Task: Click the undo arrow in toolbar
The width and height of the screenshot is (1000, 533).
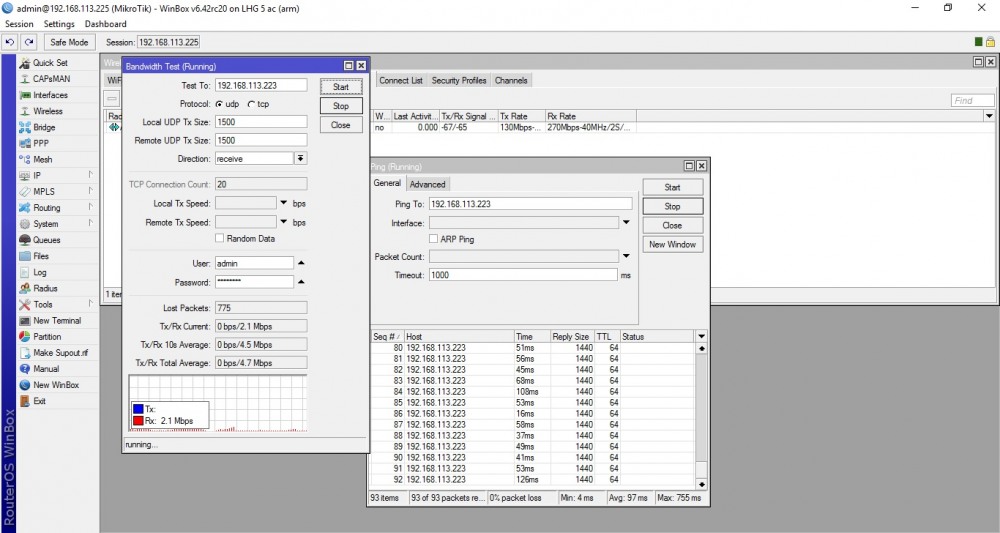Action: [x=10, y=42]
